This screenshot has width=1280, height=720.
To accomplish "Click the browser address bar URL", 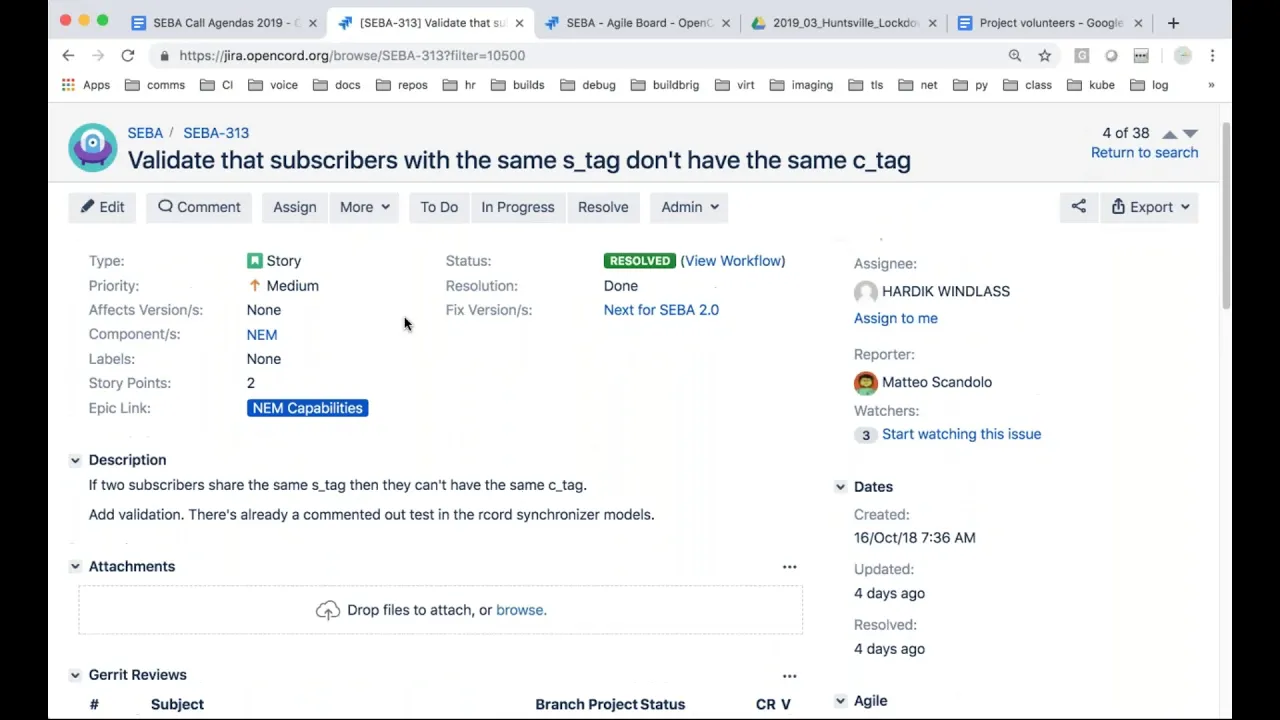I will (x=352, y=56).
